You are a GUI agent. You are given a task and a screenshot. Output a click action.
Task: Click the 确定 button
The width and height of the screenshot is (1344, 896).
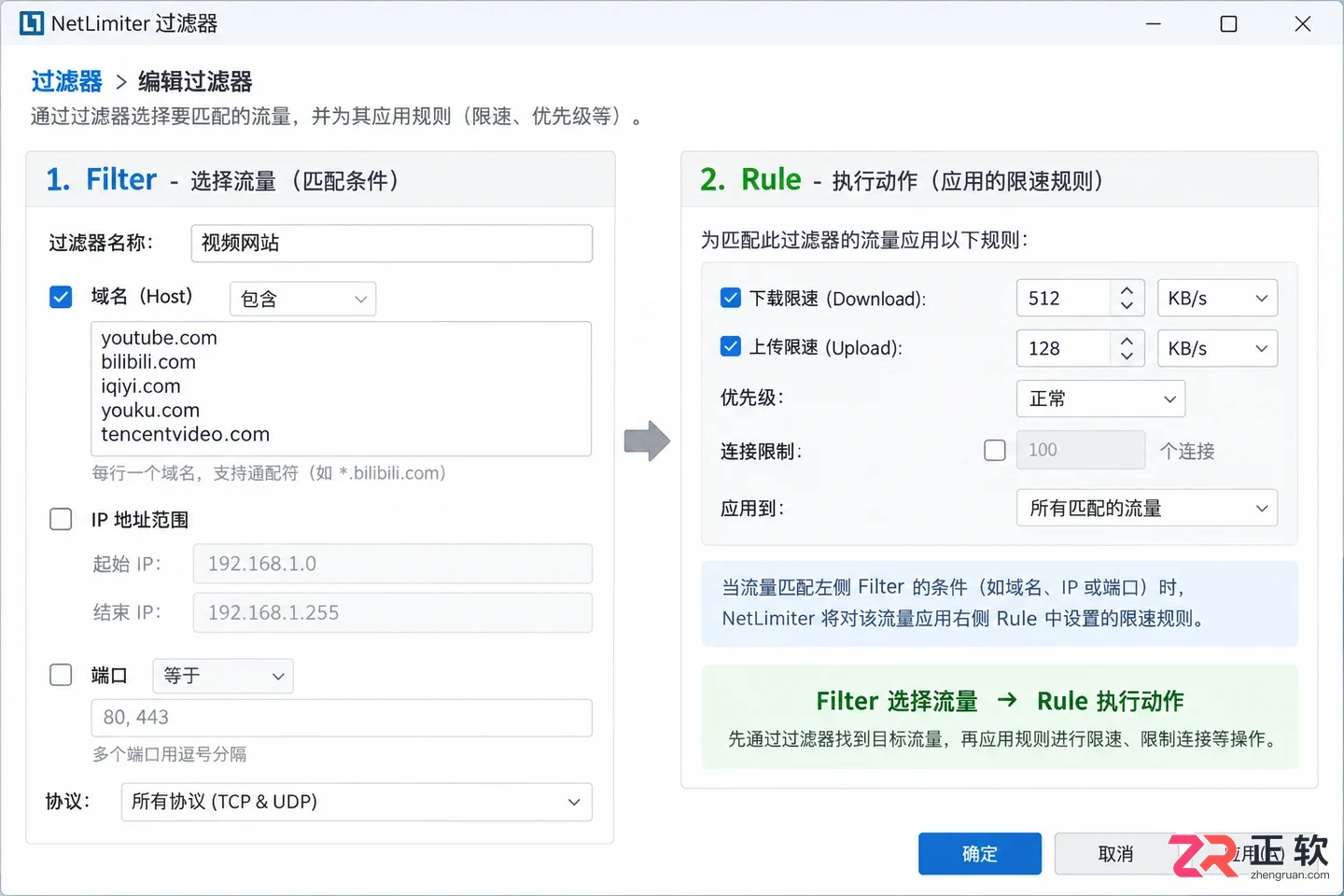[980, 854]
